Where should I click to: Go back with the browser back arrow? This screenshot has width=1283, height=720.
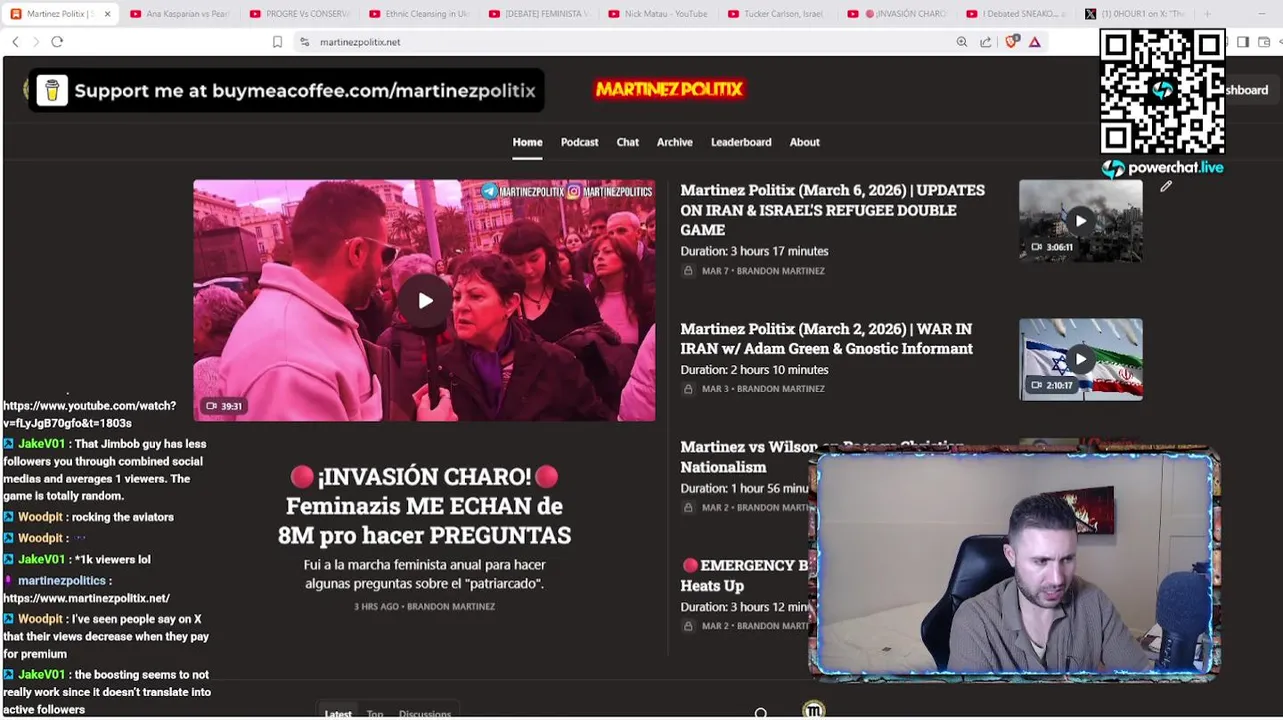tap(15, 42)
